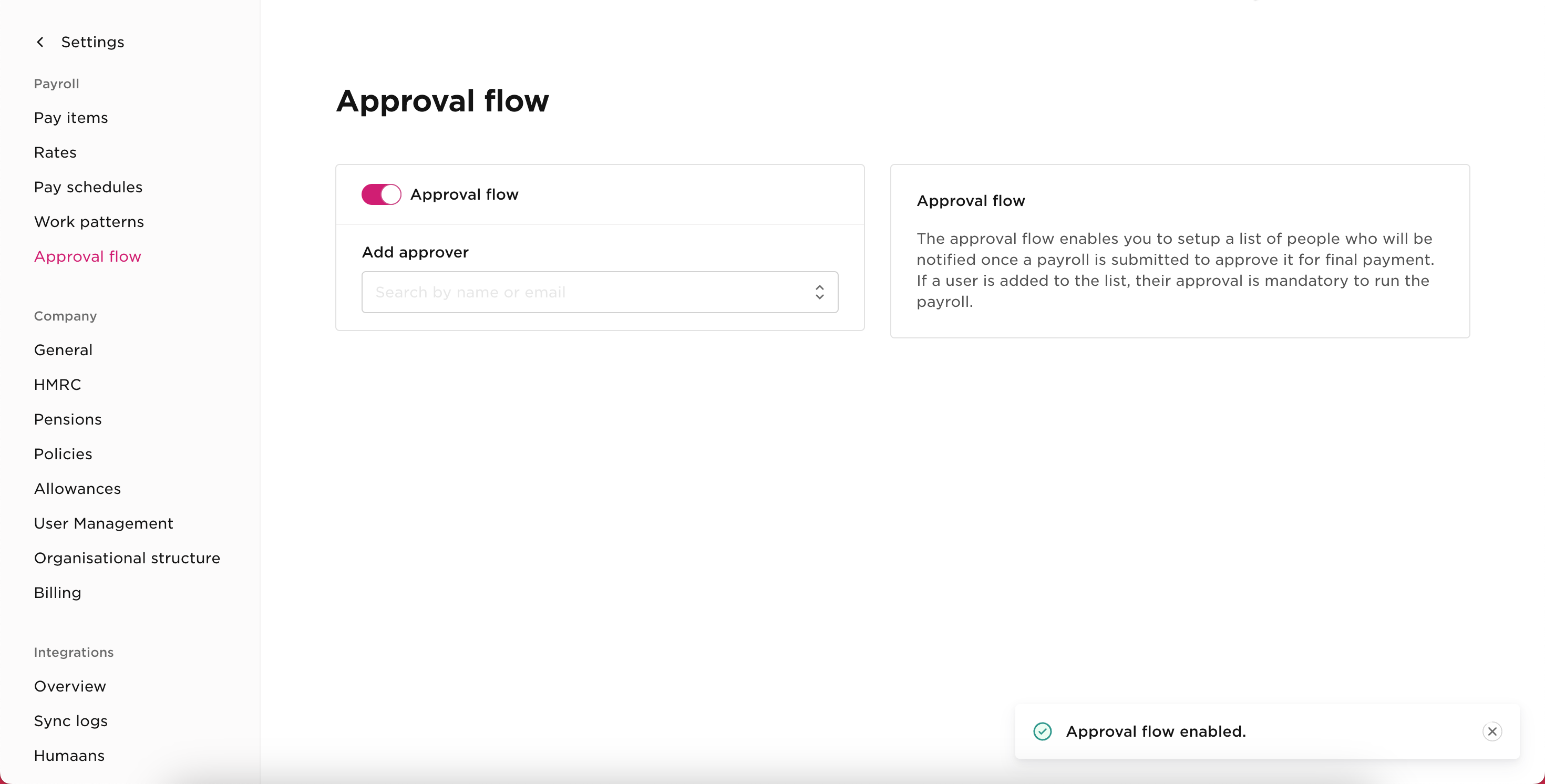This screenshot has height=784, width=1545.
Task: Disable the Approval flow toggle
Action: point(380,194)
